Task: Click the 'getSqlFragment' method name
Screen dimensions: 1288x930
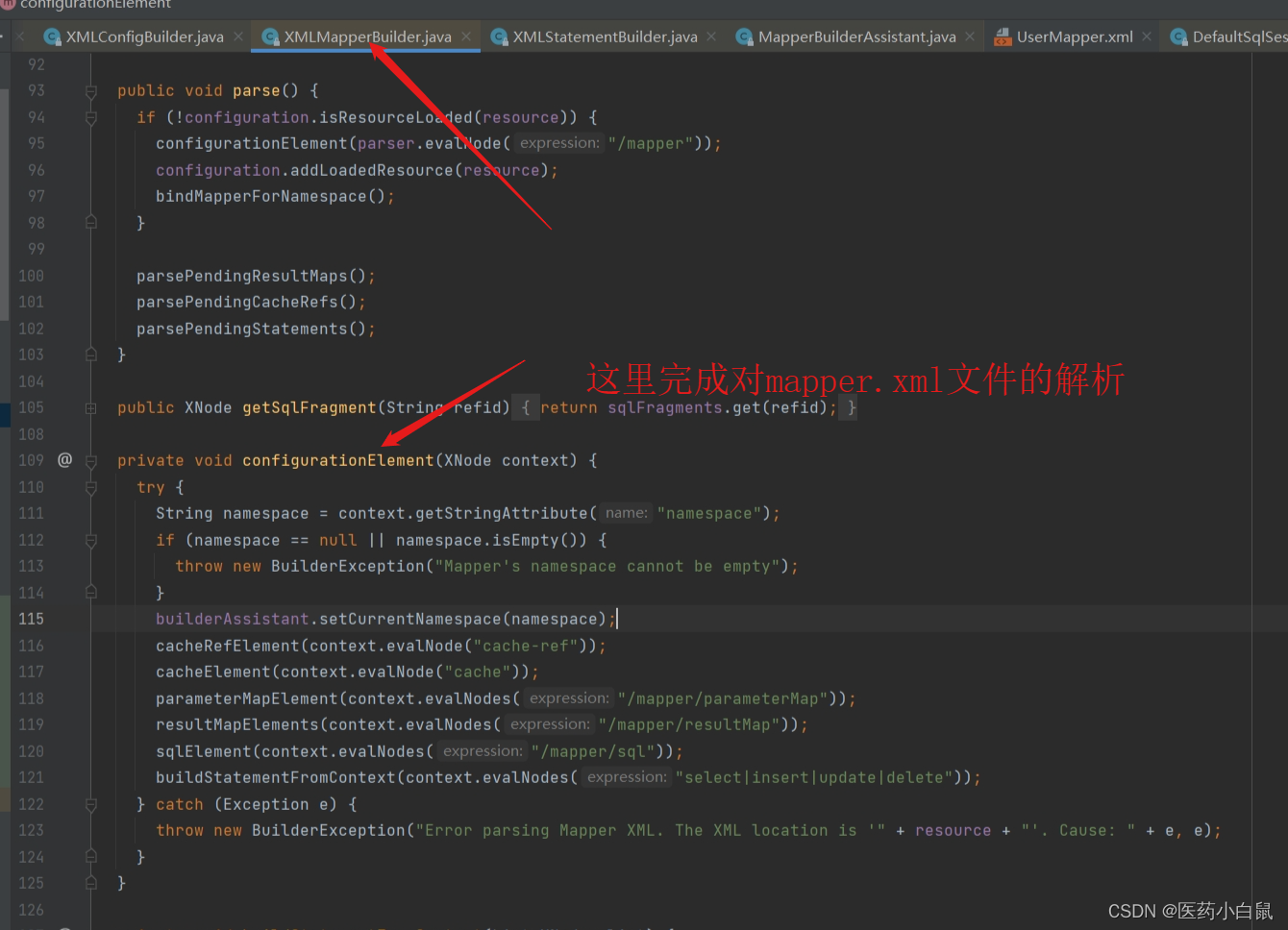Action: pyautogui.click(x=310, y=407)
